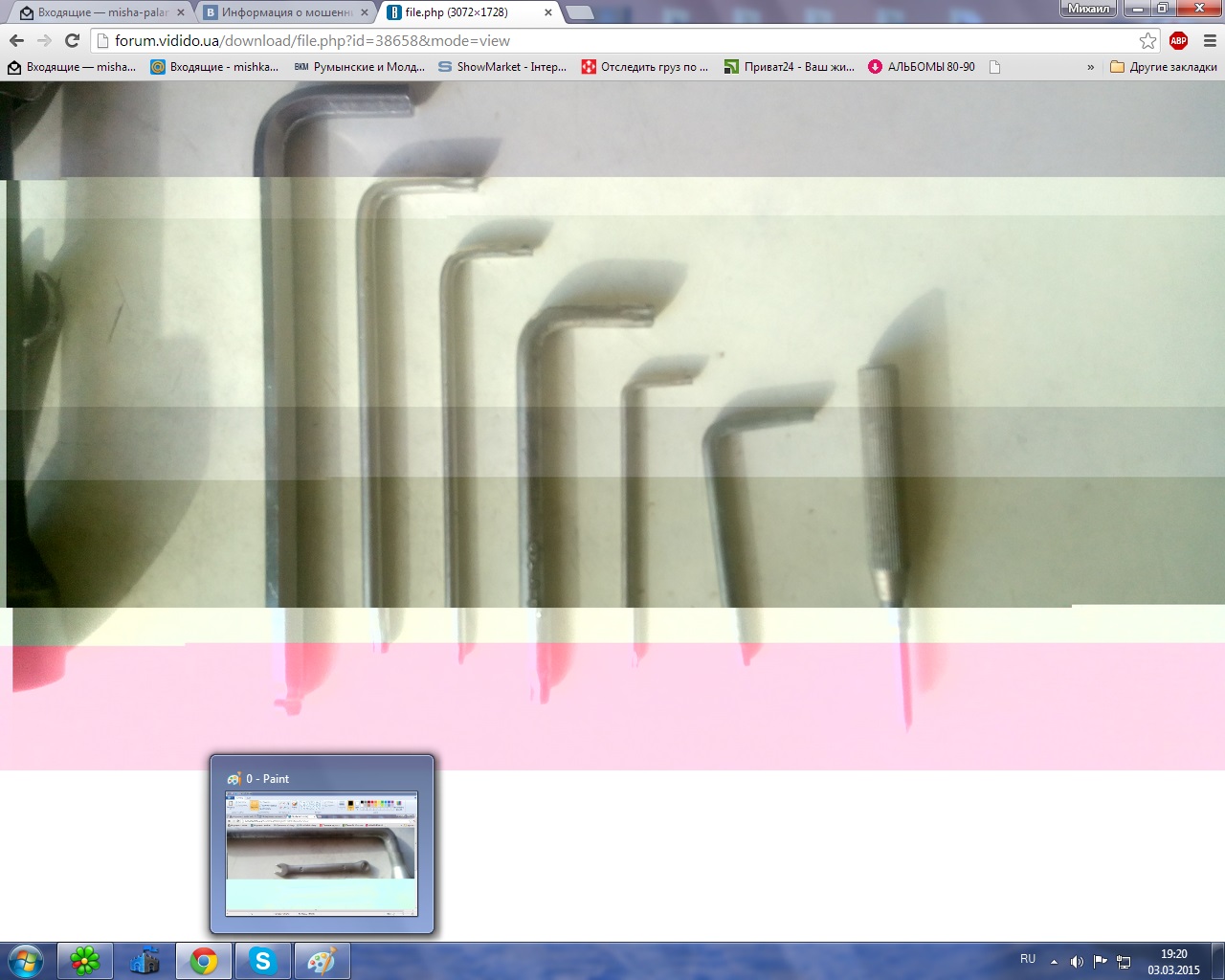Open the АЛЬБОМЫ 80-90 bookmark

[922, 67]
